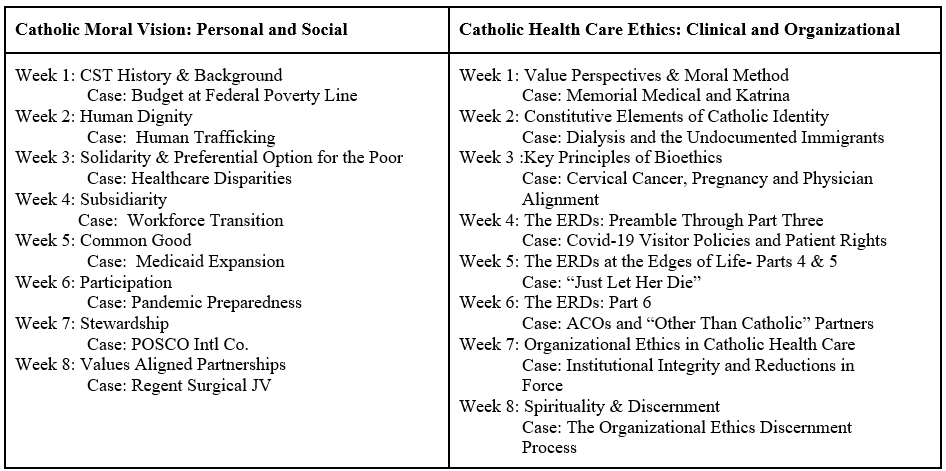This screenshot has height=471, width=946.
Task: Select "Week 4: Subsidiarity" in left column
Action: [91, 199]
